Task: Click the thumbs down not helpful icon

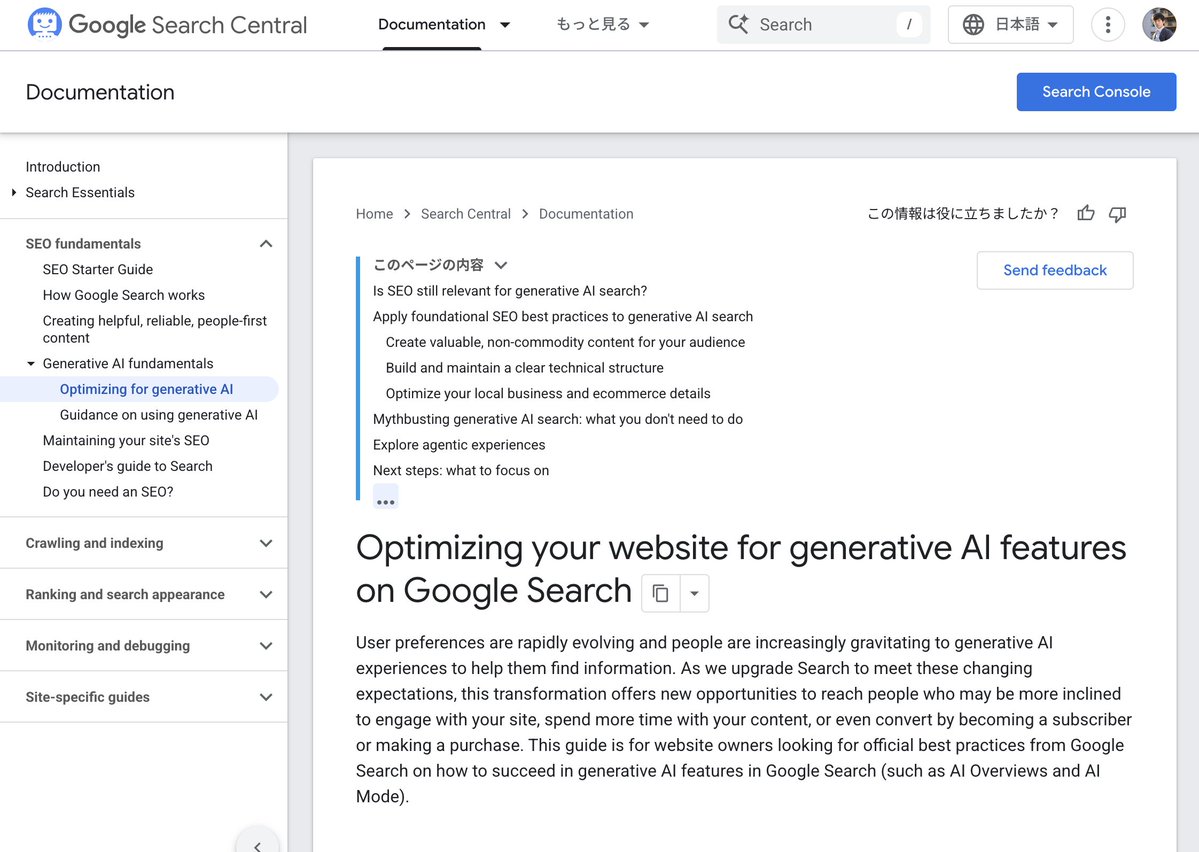Action: tap(1117, 214)
